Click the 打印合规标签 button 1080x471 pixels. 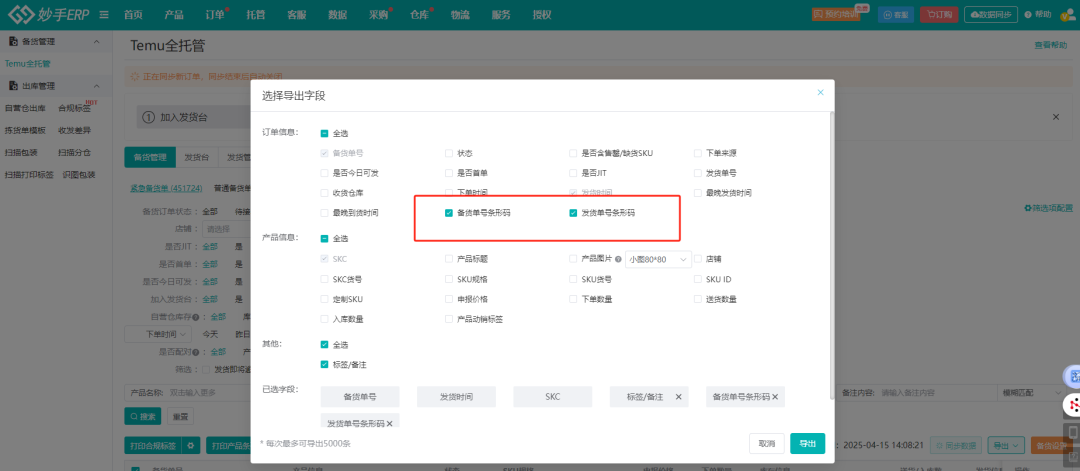(152, 446)
